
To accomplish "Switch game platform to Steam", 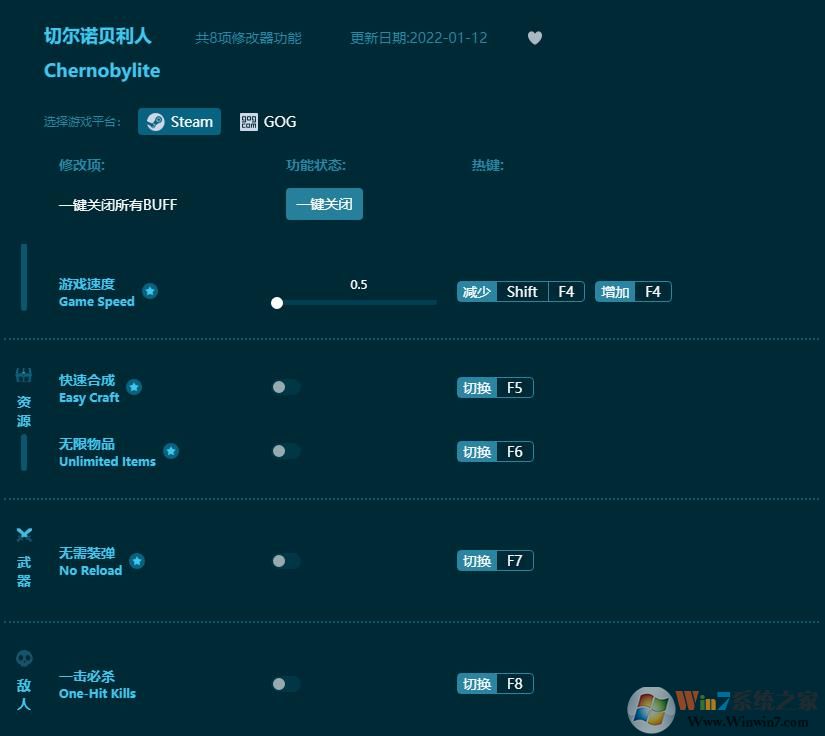I will (178, 121).
